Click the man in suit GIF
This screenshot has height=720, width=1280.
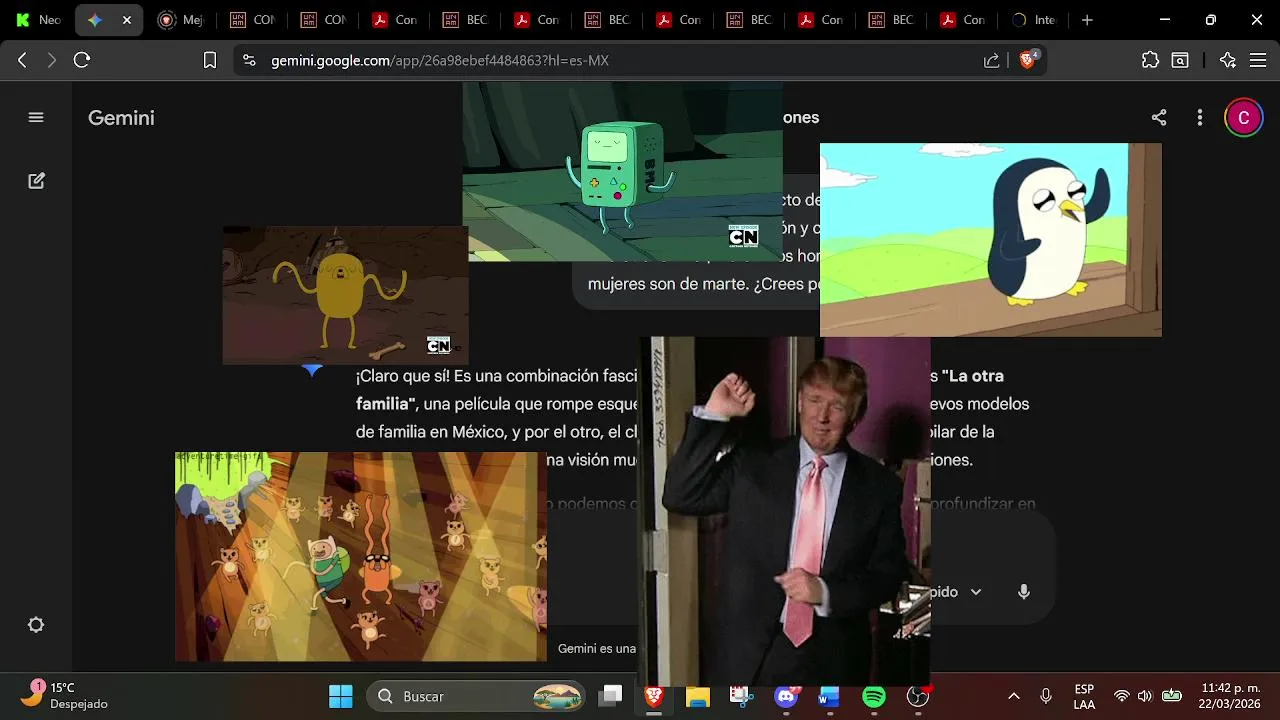click(785, 511)
